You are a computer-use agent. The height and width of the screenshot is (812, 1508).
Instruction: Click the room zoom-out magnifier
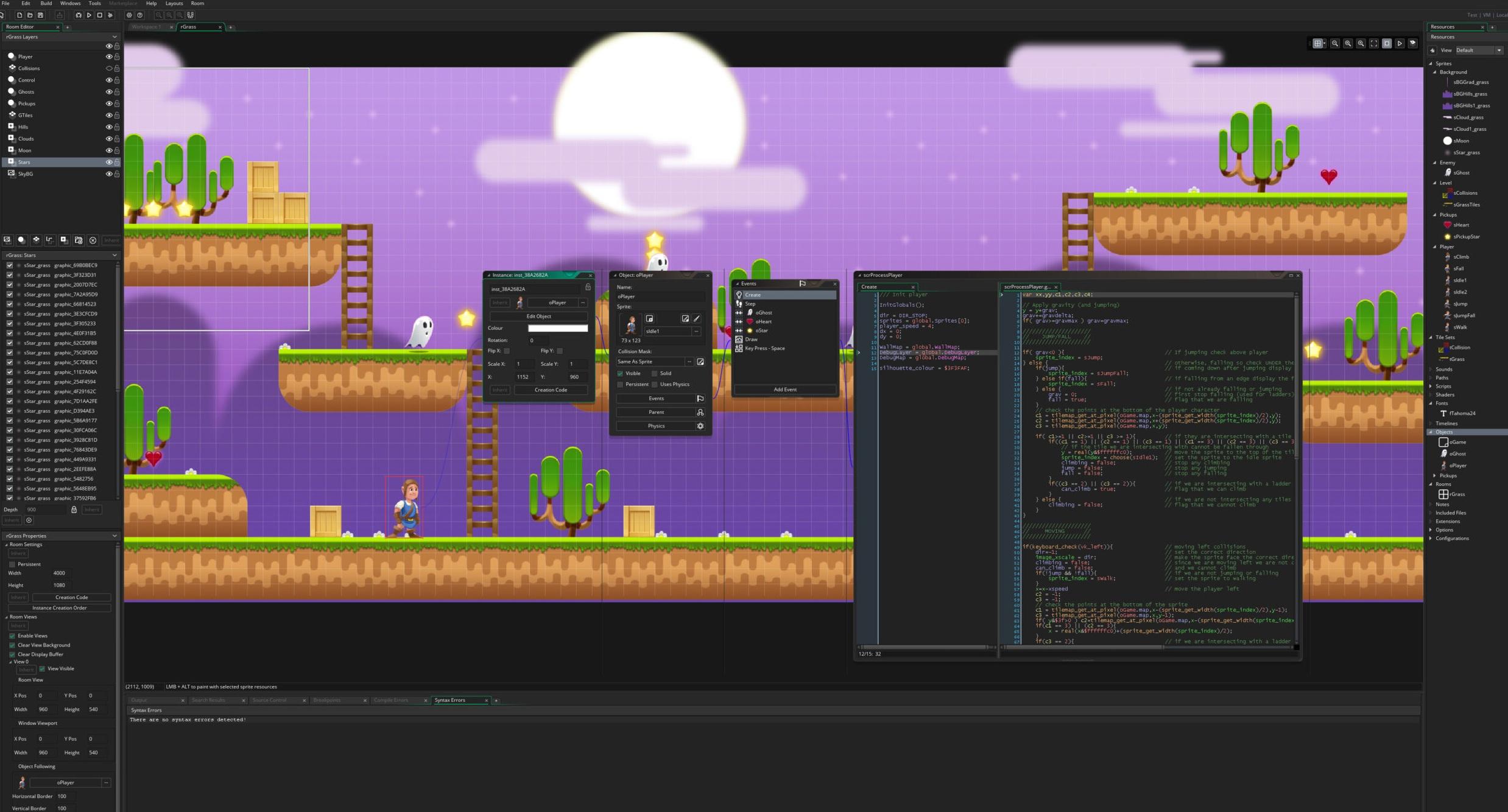coord(1334,43)
